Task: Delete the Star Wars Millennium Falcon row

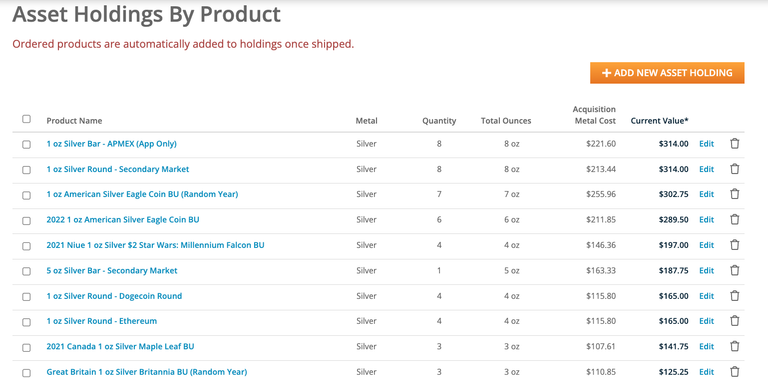Action: tap(734, 245)
